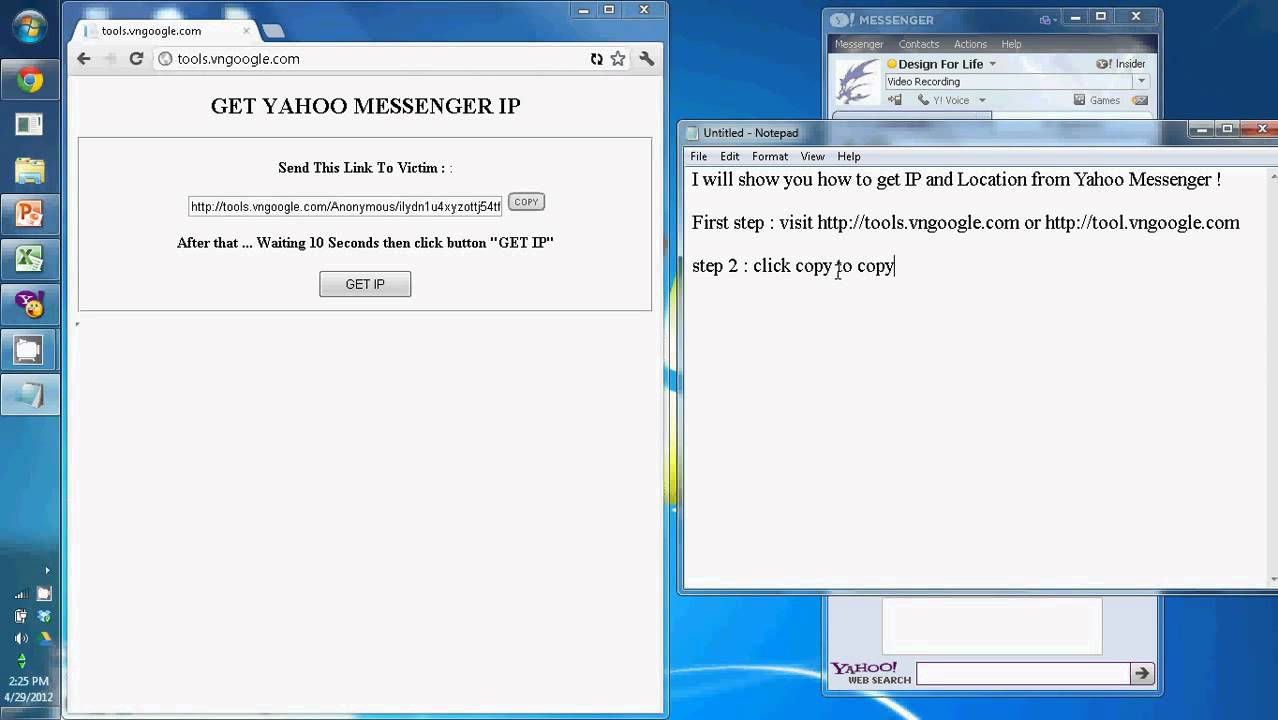Open PowerPoint from the taskbar
The image size is (1278, 720).
click(29, 214)
